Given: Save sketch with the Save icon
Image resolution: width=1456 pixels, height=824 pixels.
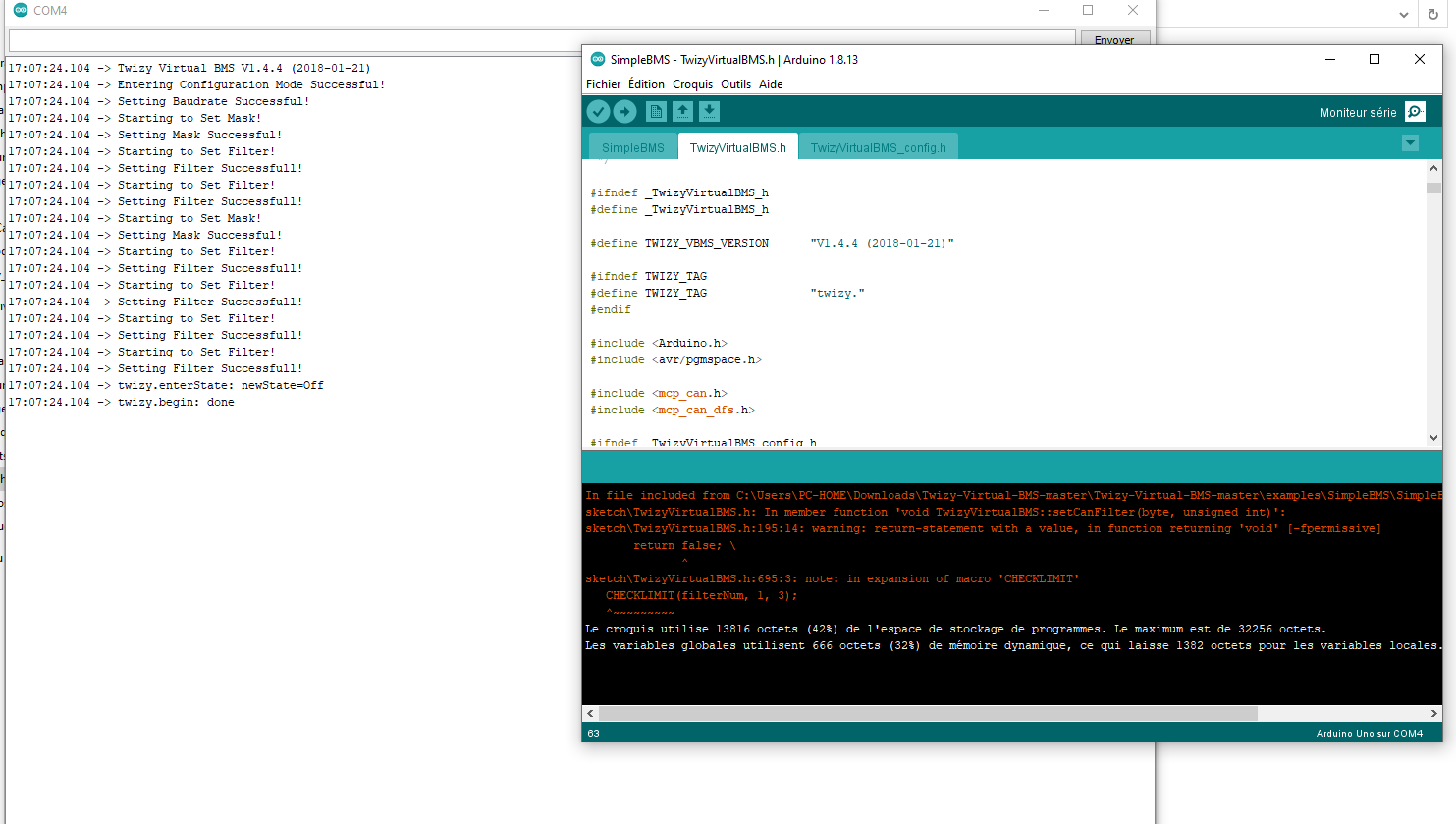Looking at the screenshot, I should click(709, 112).
